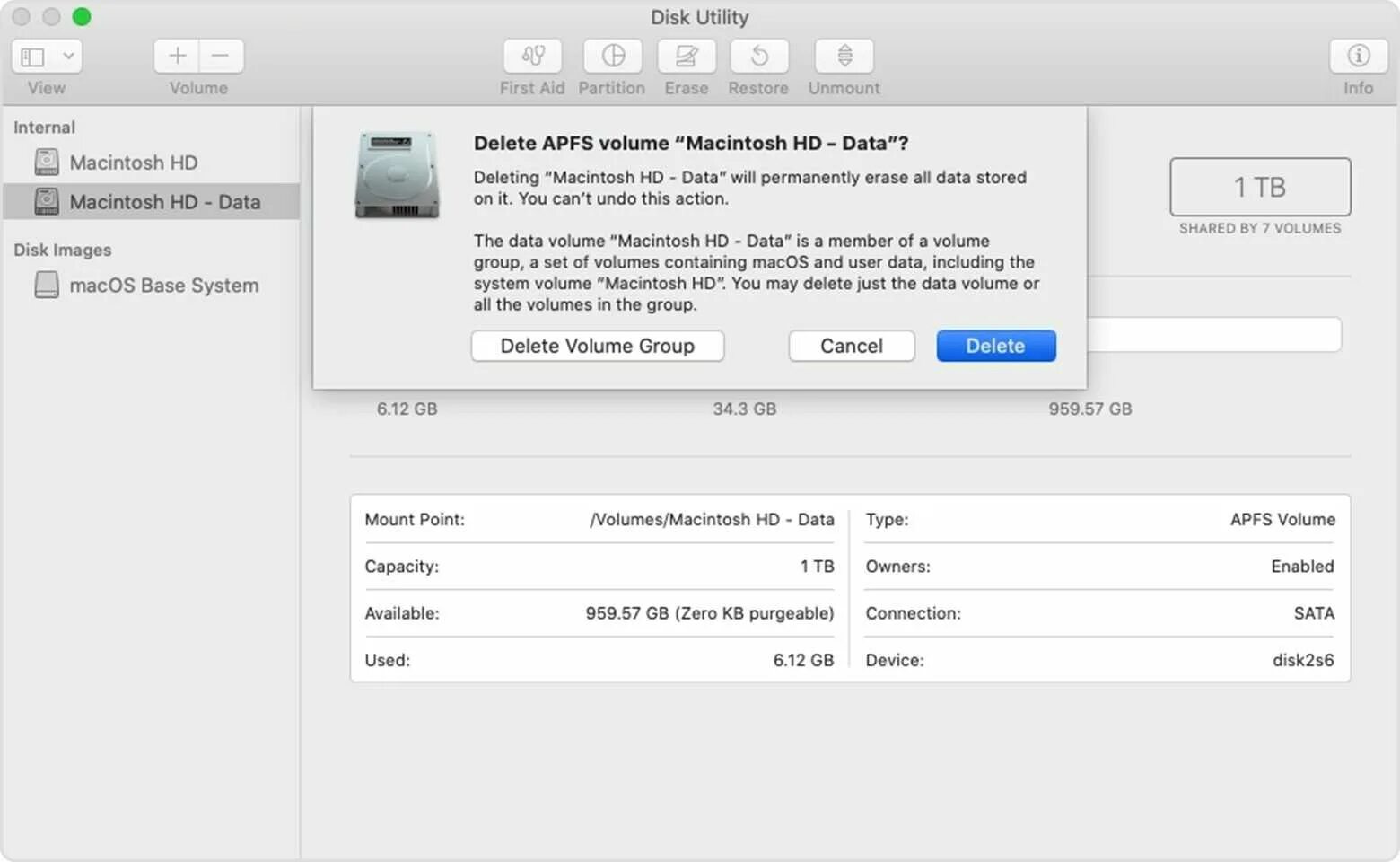Click the macOS Base System image icon

pos(47,286)
